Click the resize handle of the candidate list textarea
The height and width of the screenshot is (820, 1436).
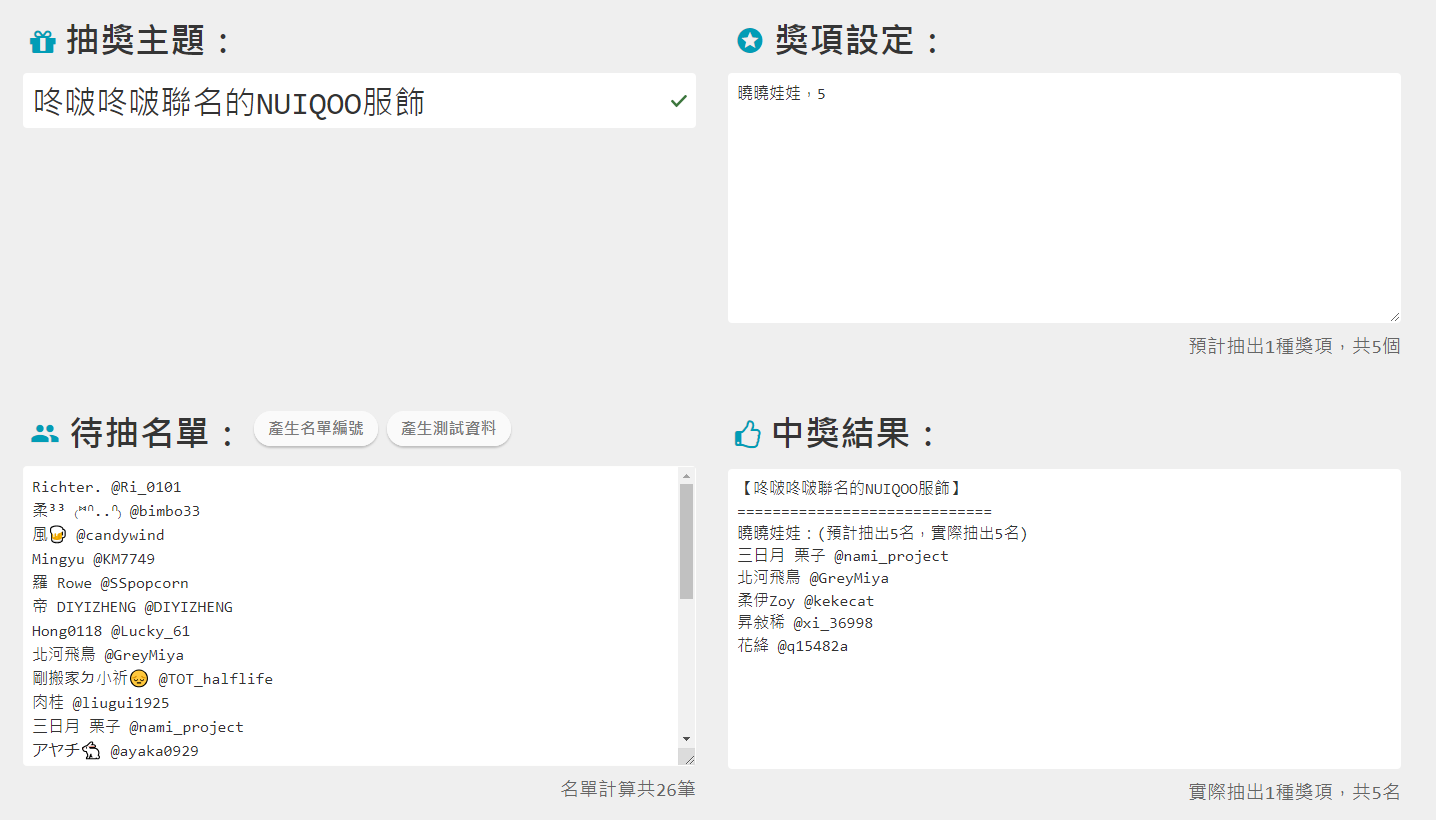(x=688, y=758)
